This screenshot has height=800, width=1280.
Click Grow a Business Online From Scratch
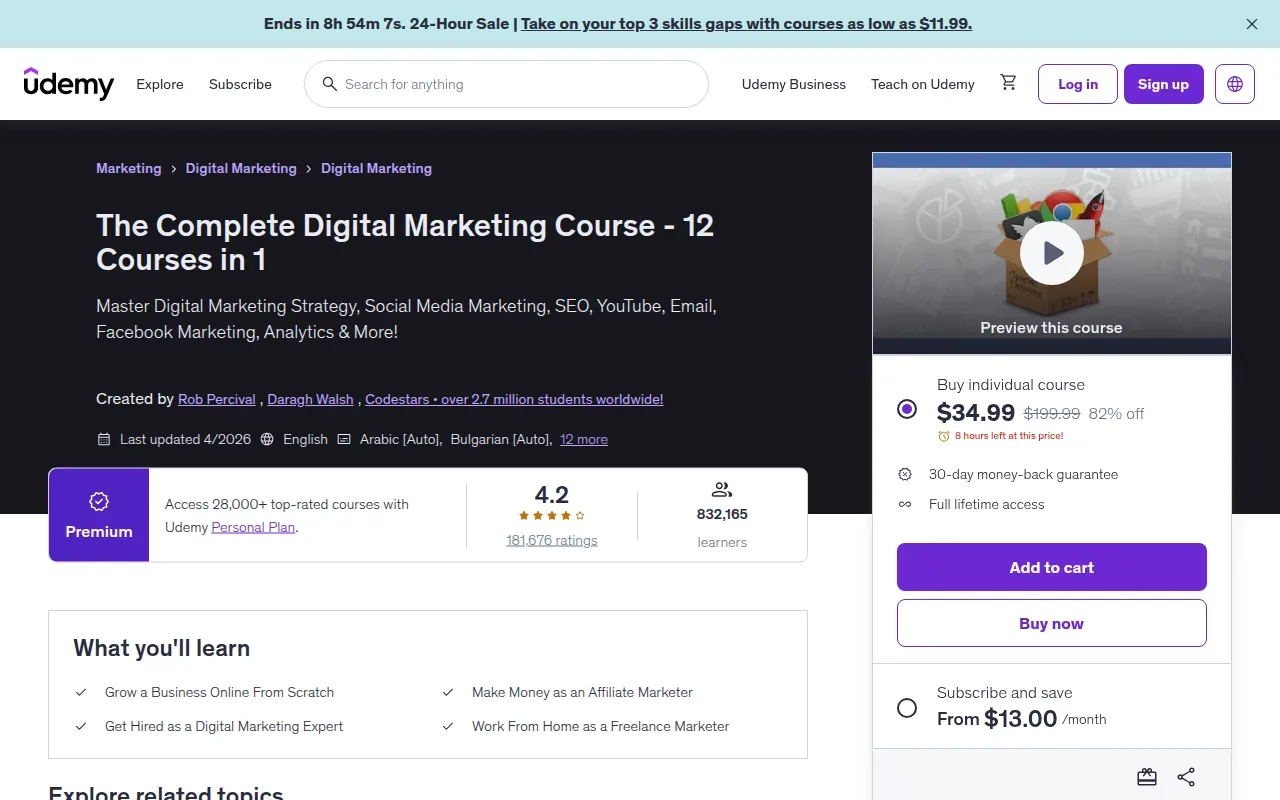tap(220, 692)
